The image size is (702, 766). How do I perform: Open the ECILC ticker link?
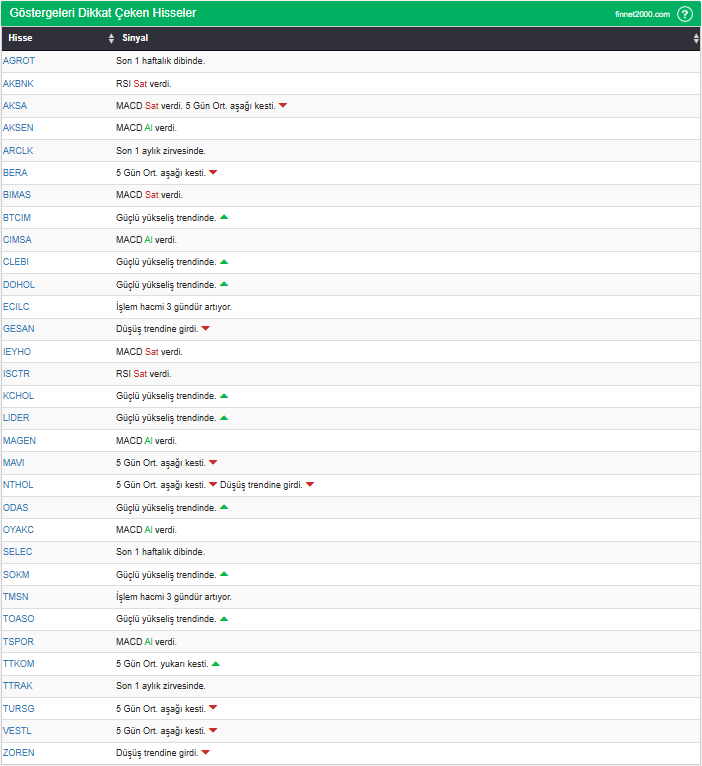click(16, 307)
